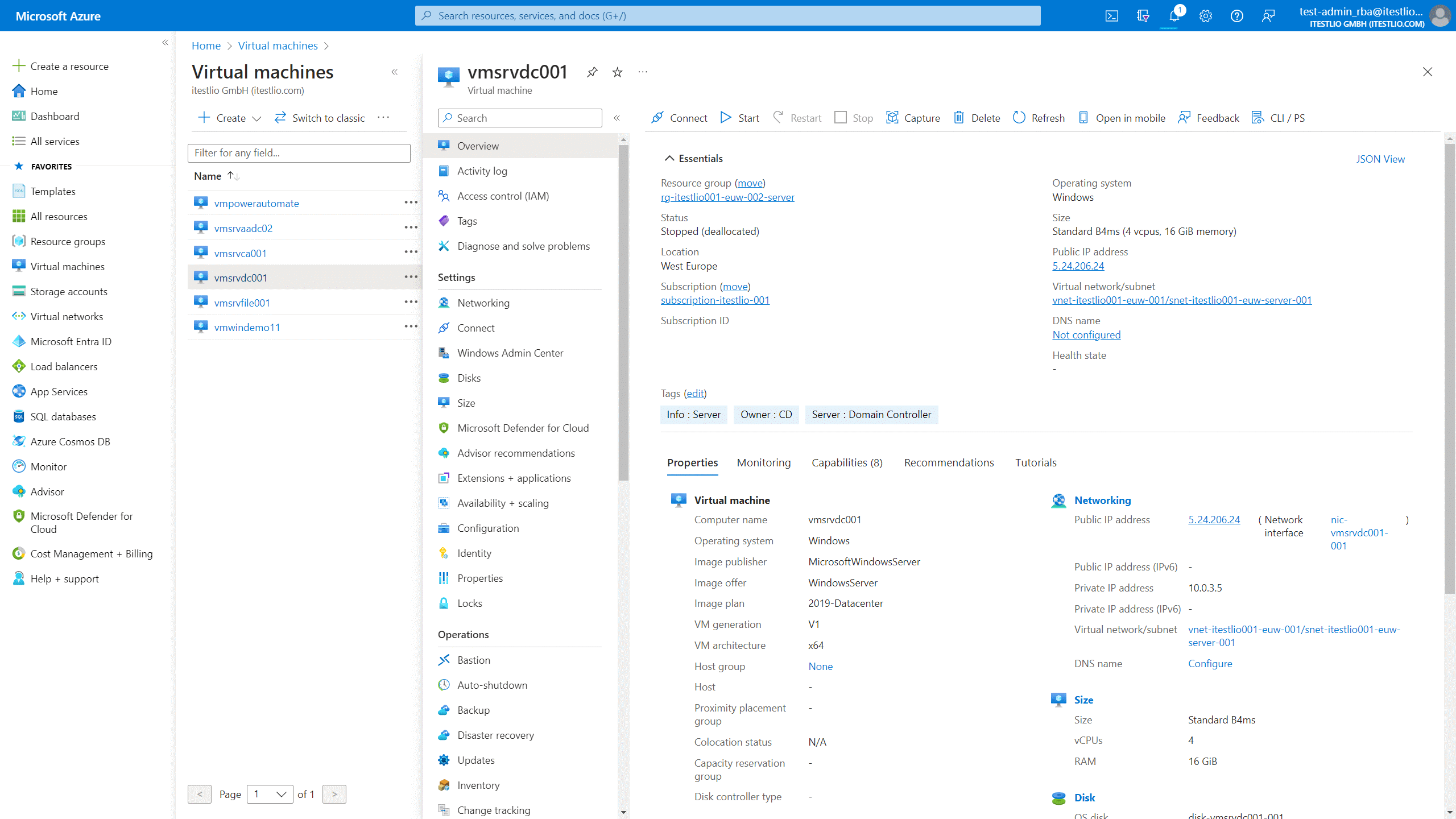
Task: Refresh the VM overview
Action: coord(1039,118)
